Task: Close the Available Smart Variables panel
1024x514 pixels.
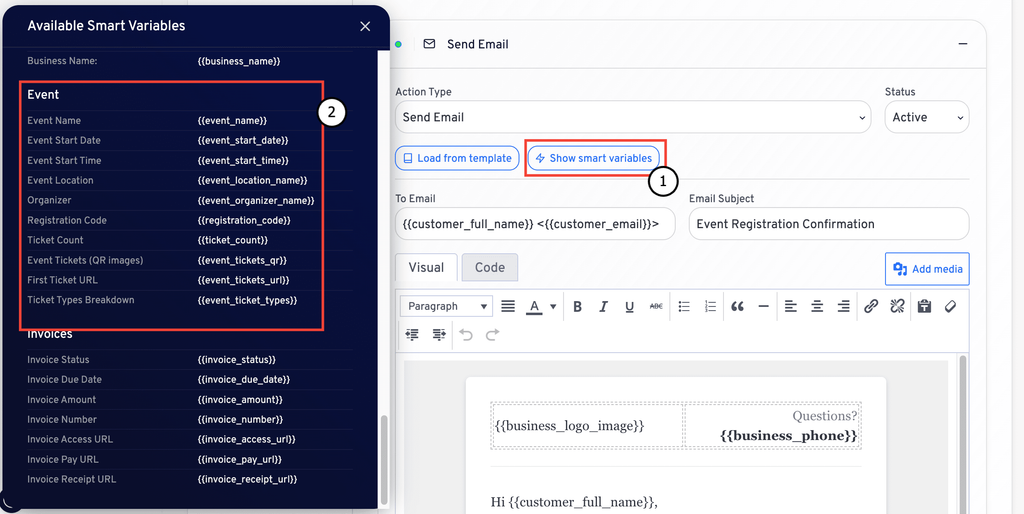Action: click(x=365, y=26)
